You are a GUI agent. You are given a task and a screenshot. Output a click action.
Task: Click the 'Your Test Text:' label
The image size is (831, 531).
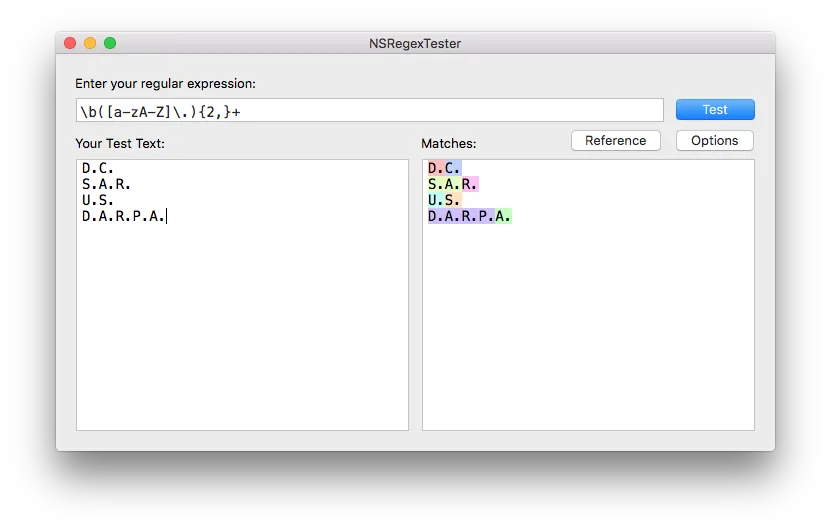click(x=120, y=144)
